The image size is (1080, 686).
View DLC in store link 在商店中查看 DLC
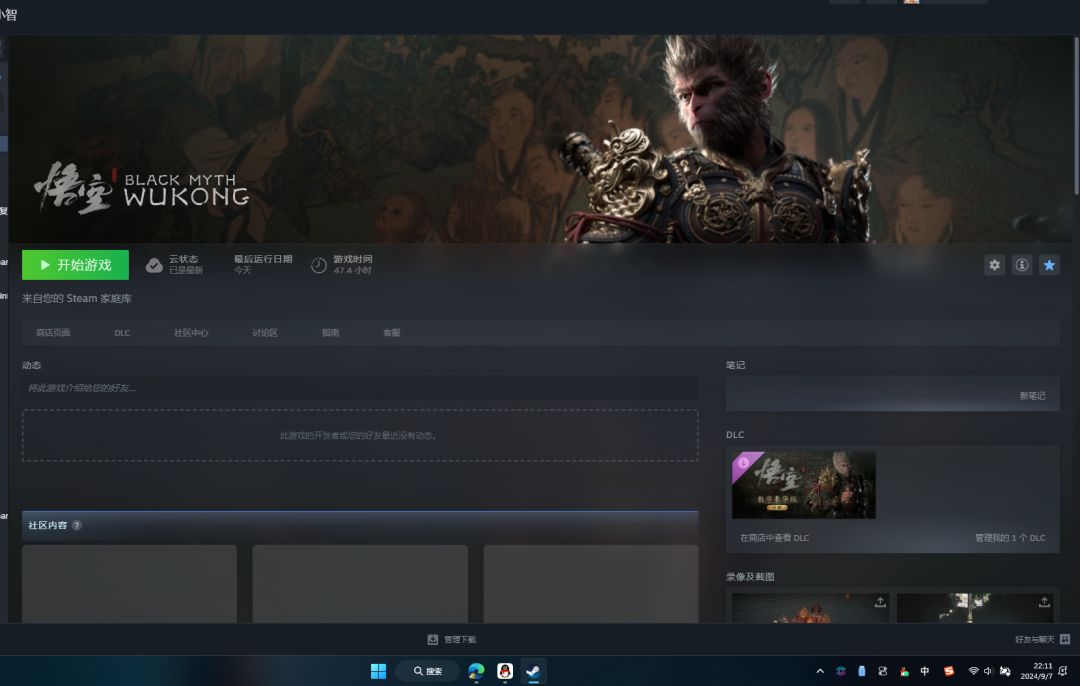pyautogui.click(x=774, y=538)
